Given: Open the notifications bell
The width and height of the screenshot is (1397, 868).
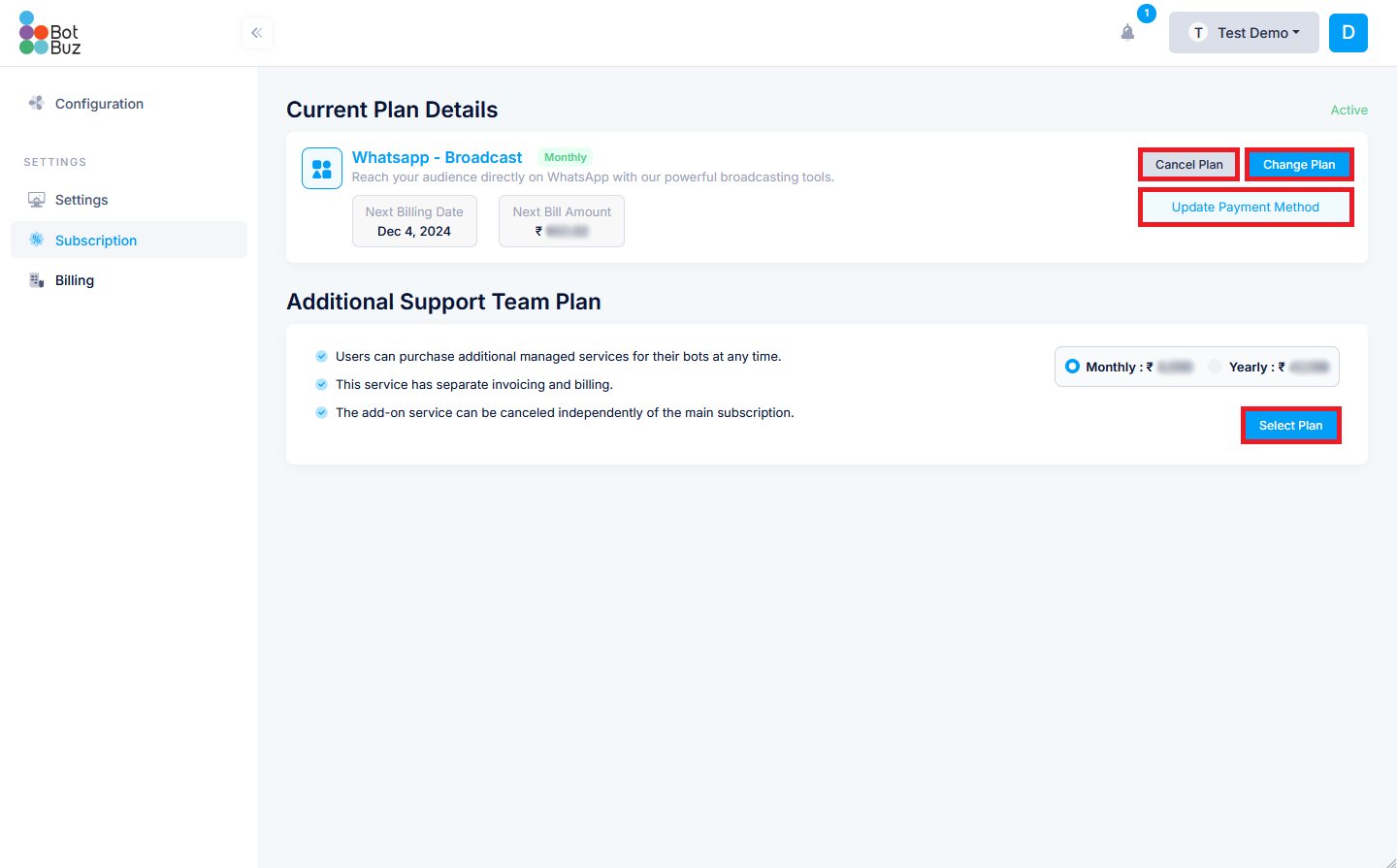Looking at the screenshot, I should click(x=1127, y=33).
